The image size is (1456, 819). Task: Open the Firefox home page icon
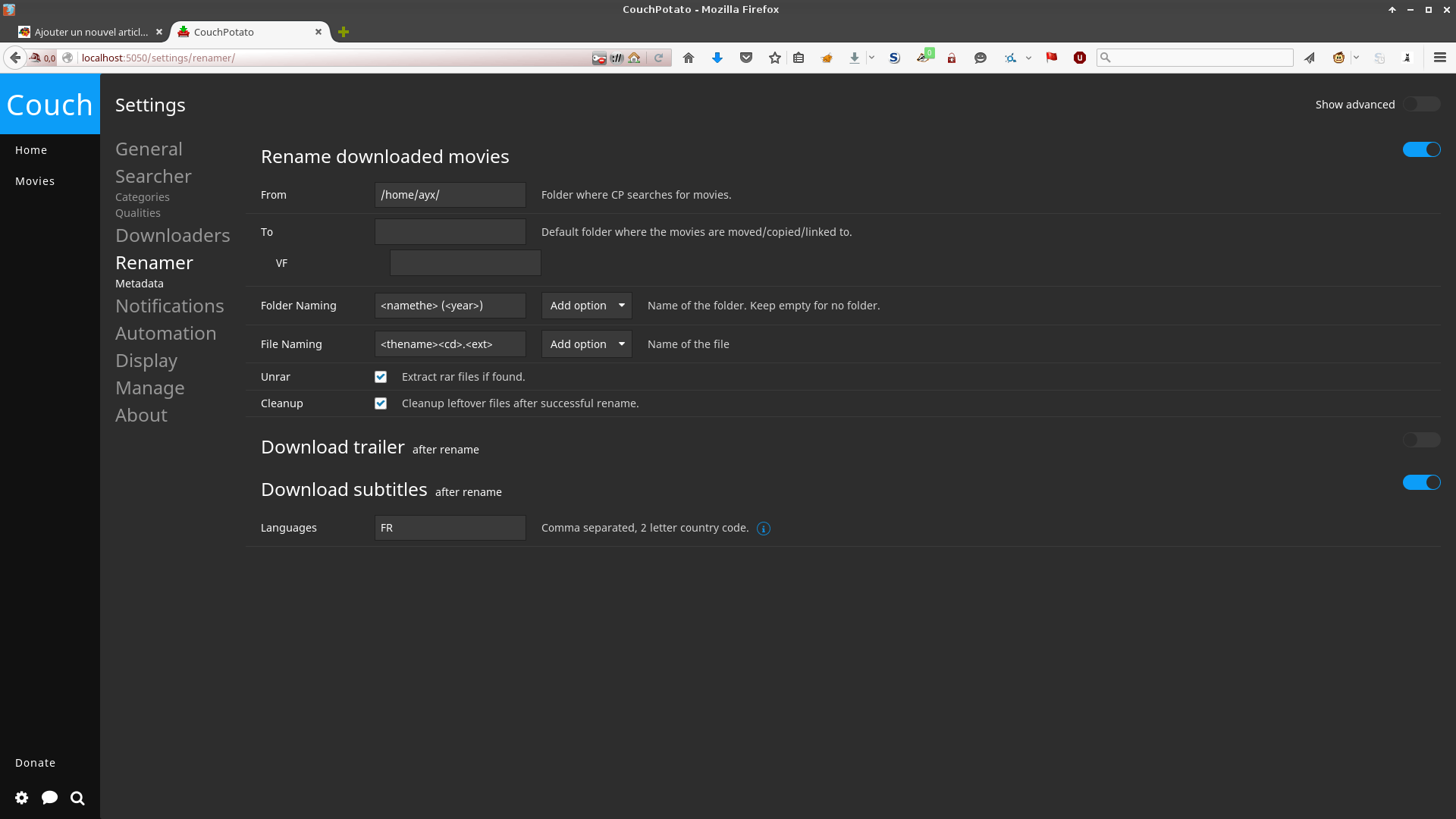pyautogui.click(x=689, y=58)
